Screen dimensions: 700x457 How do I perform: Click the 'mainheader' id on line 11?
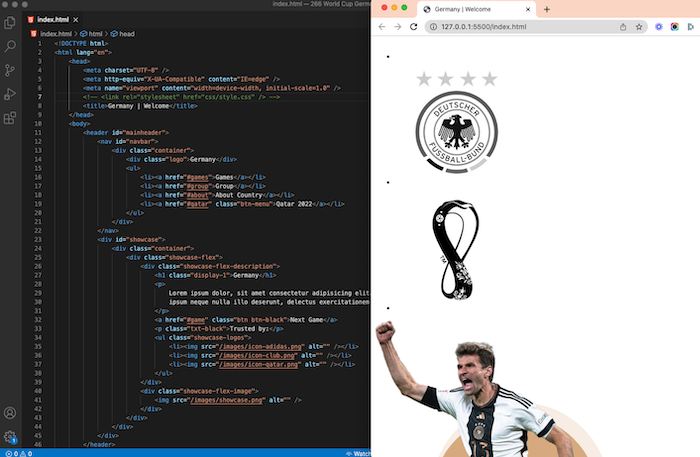[x=144, y=133]
